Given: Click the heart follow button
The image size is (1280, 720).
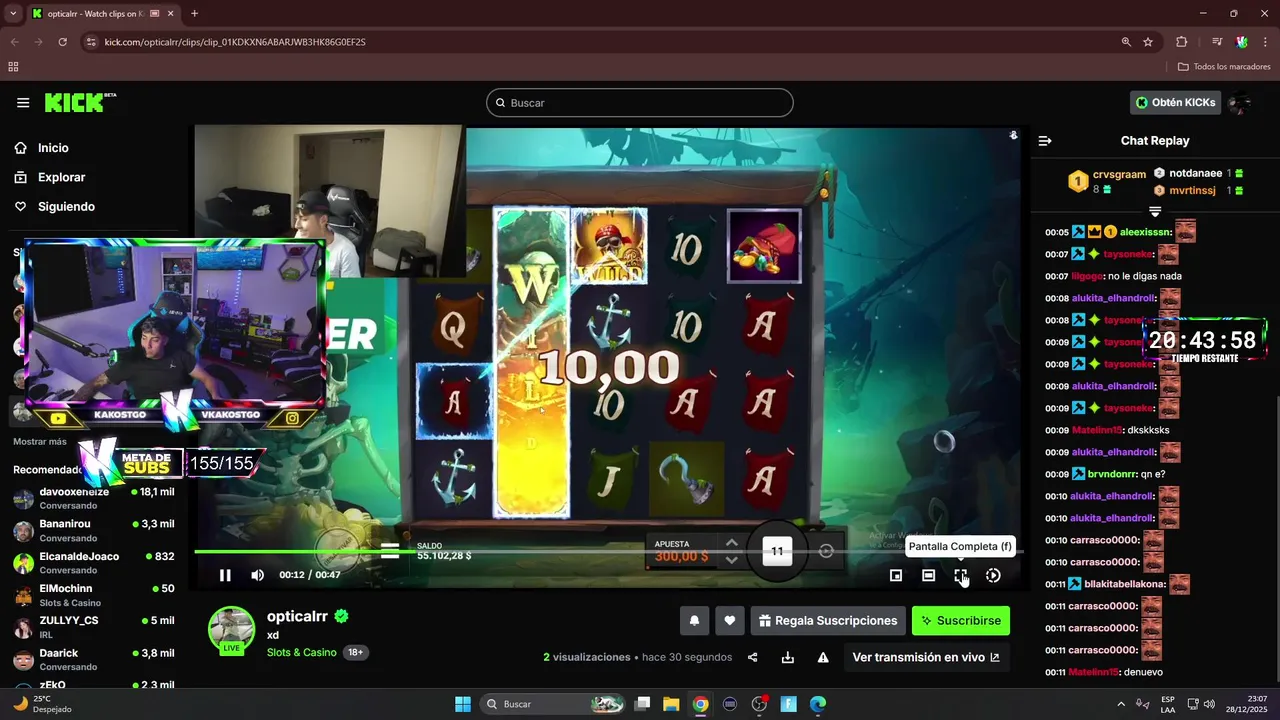Looking at the screenshot, I should [730, 621].
